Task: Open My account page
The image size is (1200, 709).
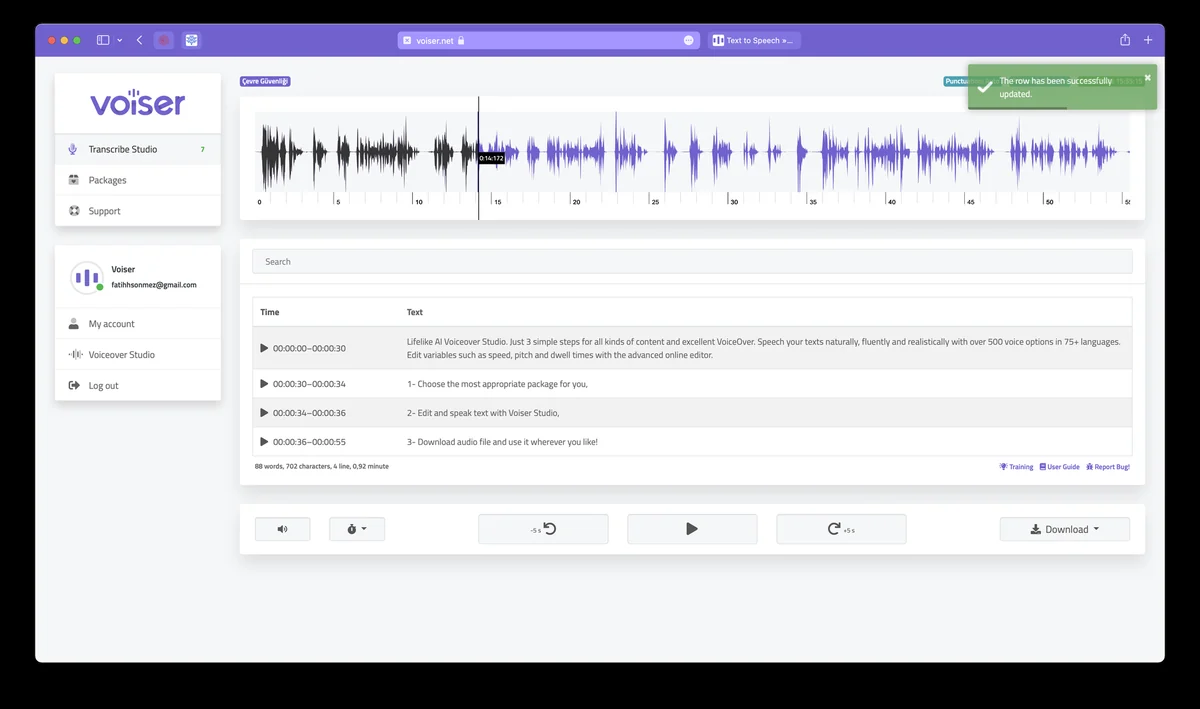Action: pos(138,324)
